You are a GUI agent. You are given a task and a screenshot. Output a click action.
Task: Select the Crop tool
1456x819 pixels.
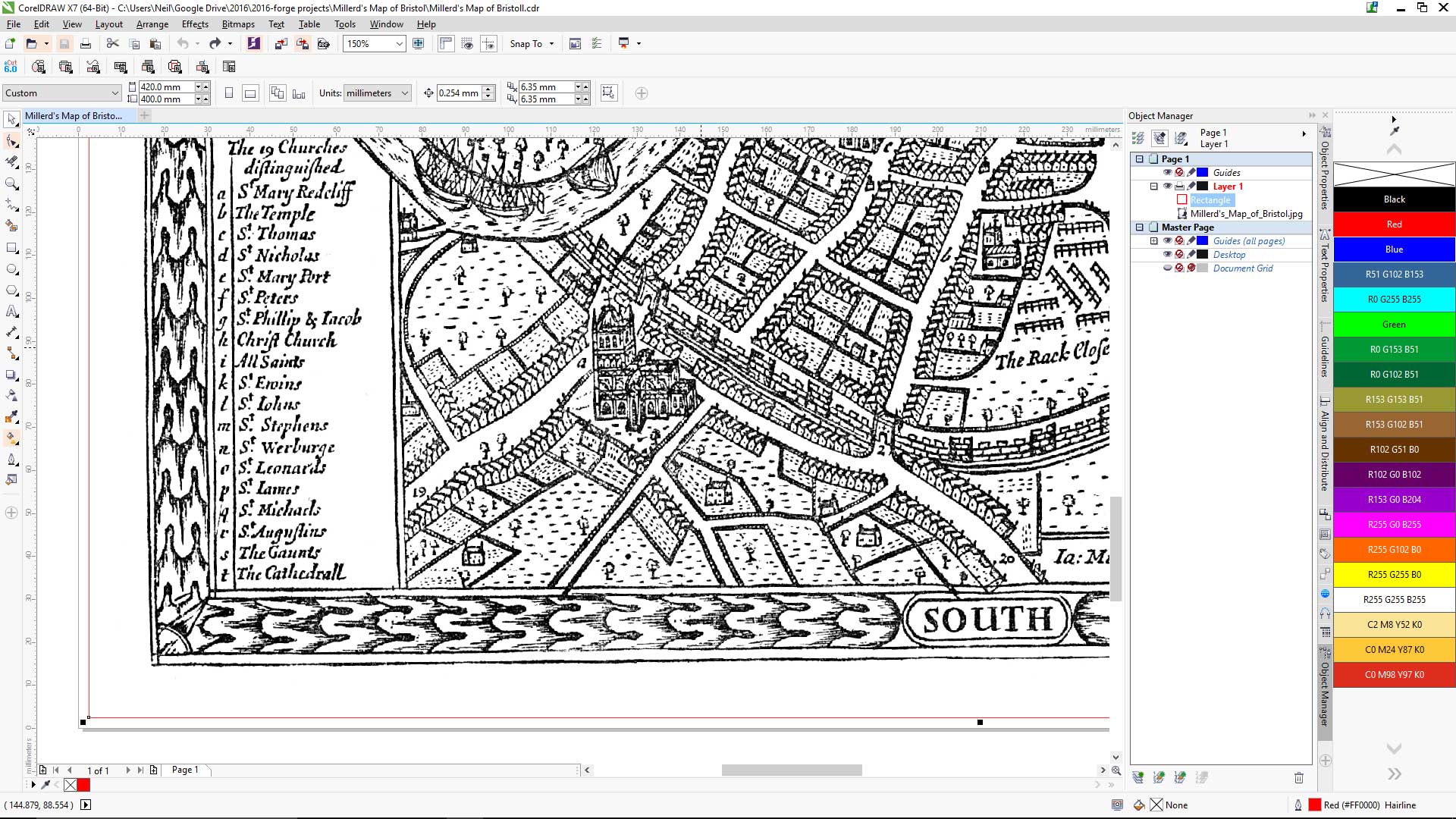[x=11, y=162]
